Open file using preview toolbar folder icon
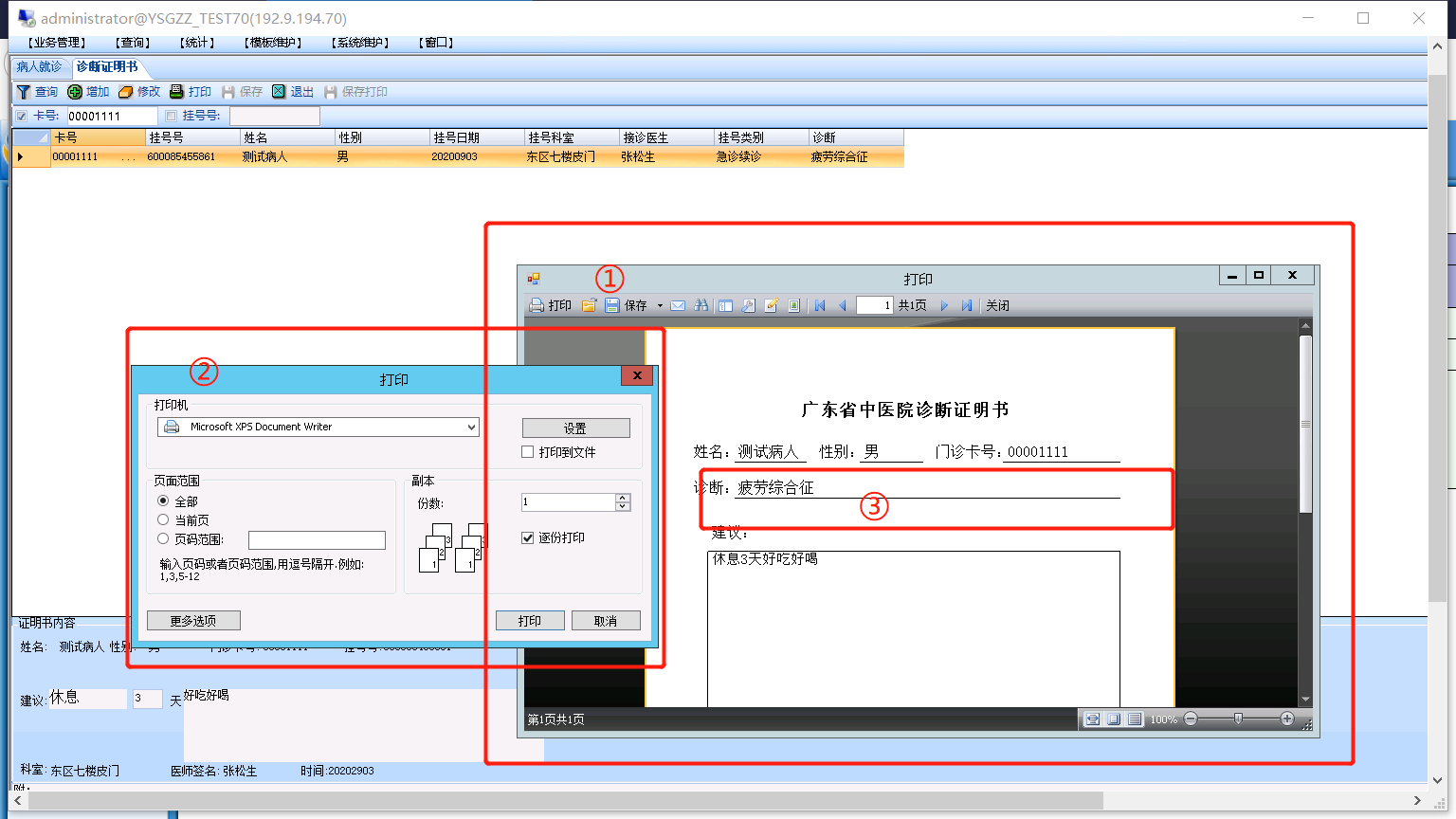 pyautogui.click(x=589, y=305)
